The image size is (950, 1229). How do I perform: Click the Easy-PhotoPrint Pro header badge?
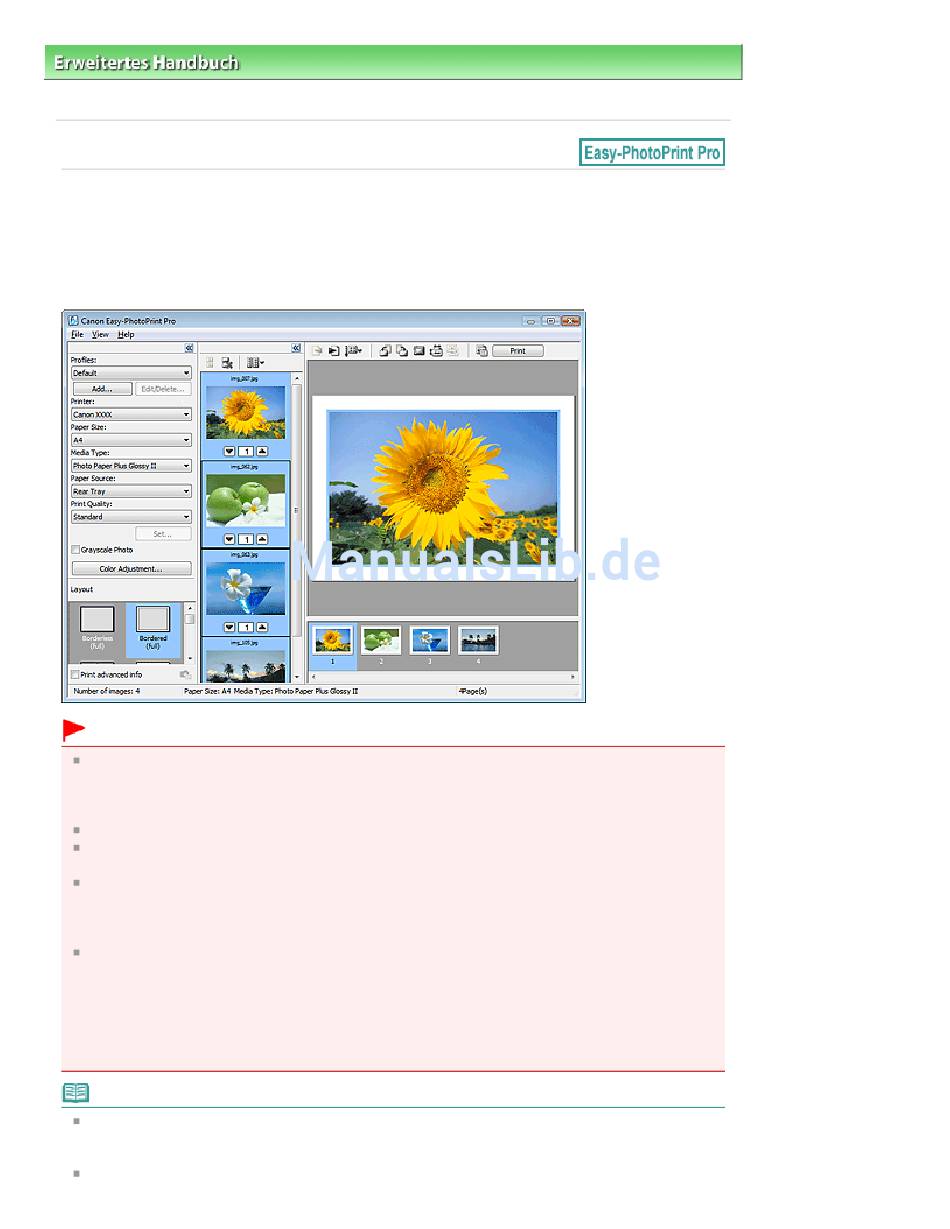tap(652, 152)
